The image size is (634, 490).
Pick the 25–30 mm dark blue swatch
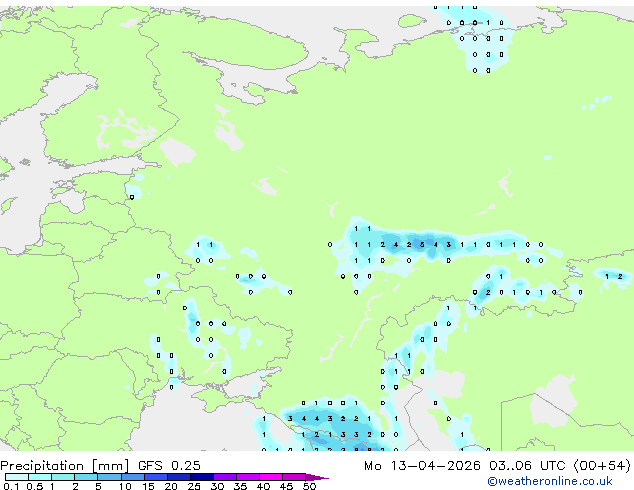click(x=201, y=477)
